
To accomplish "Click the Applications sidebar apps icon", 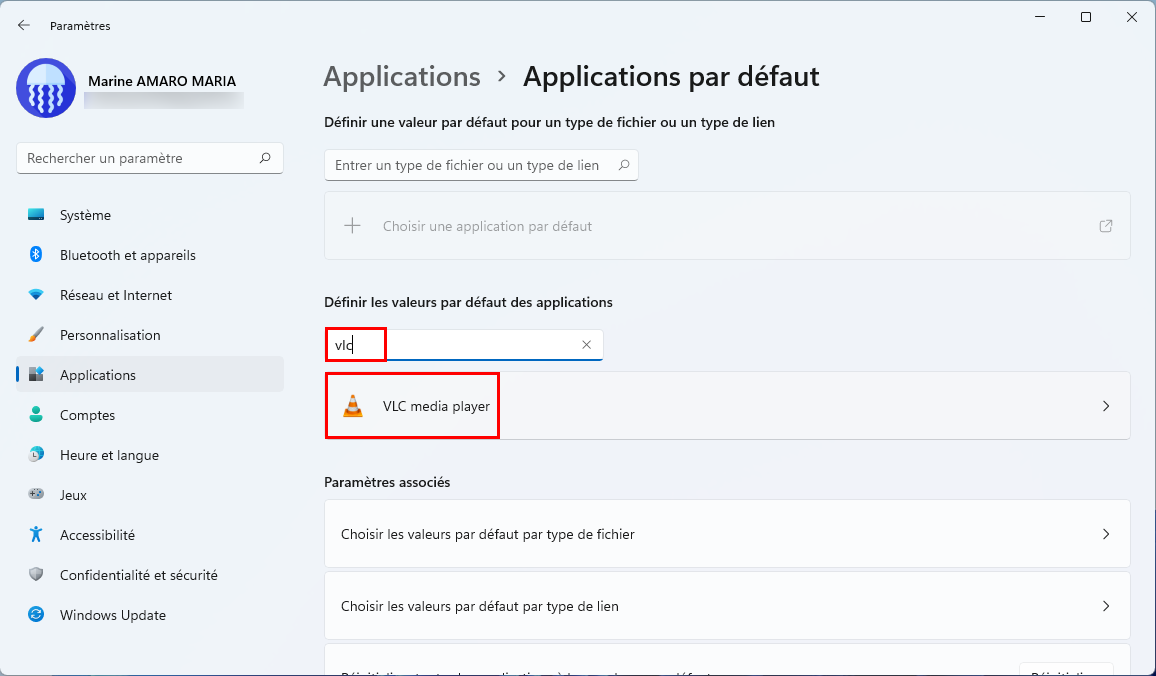I will pos(35,374).
